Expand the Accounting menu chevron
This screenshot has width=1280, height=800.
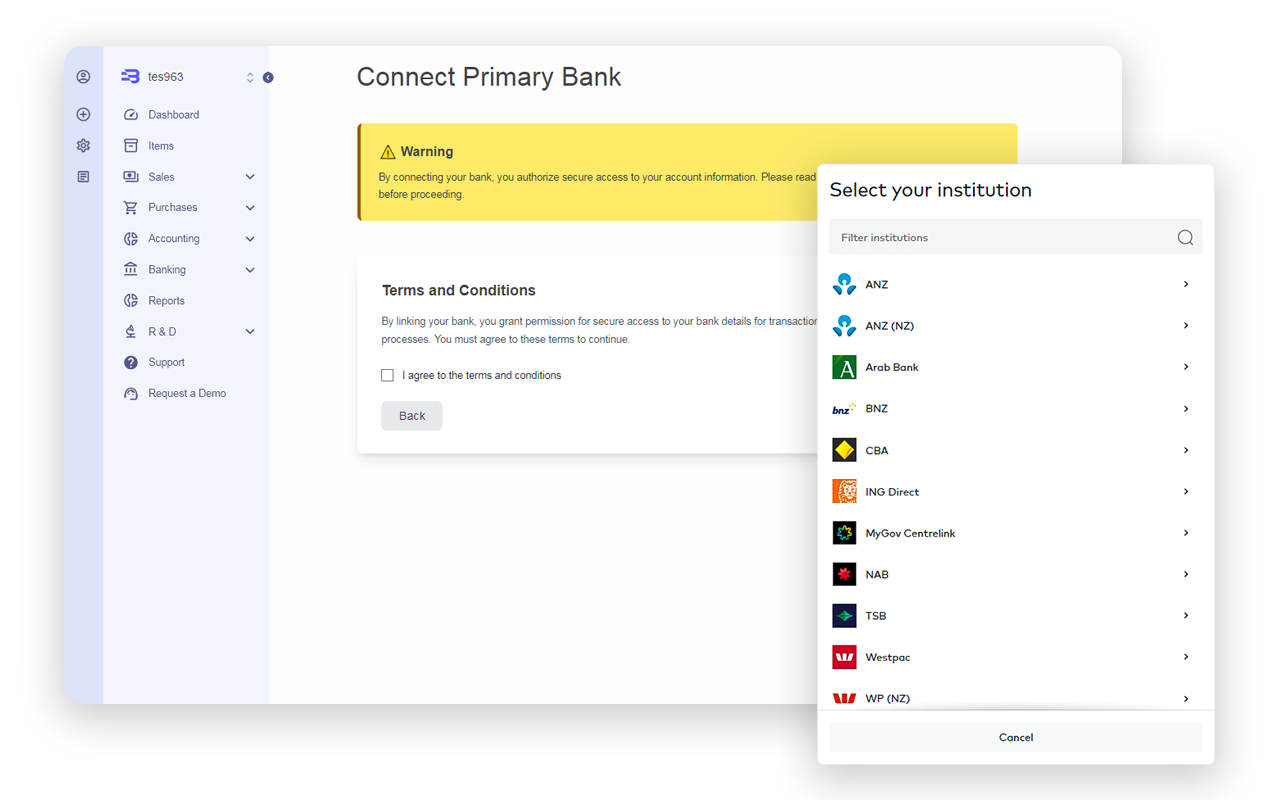(250, 239)
